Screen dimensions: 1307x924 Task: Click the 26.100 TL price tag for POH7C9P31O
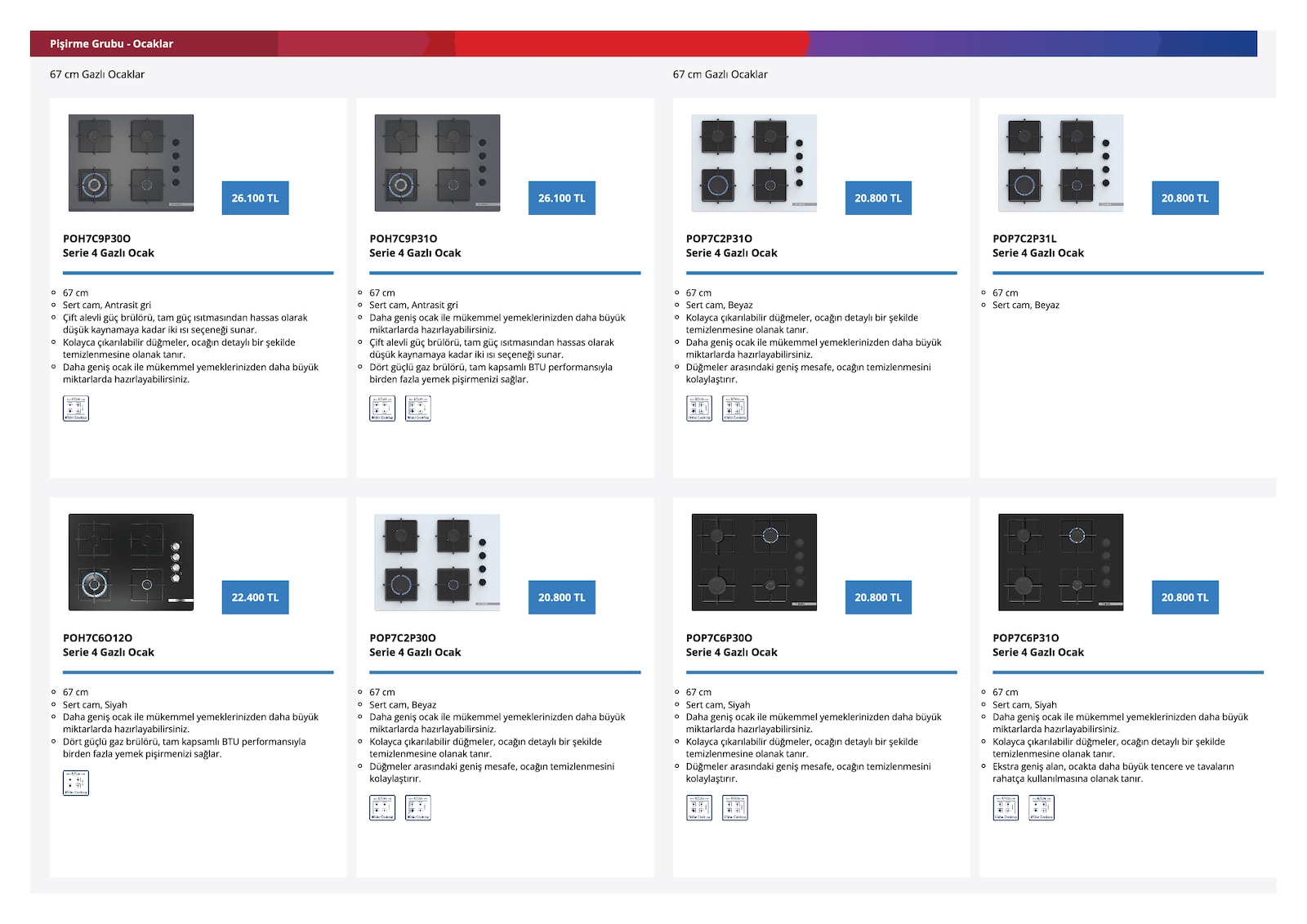click(x=562, y=198)
